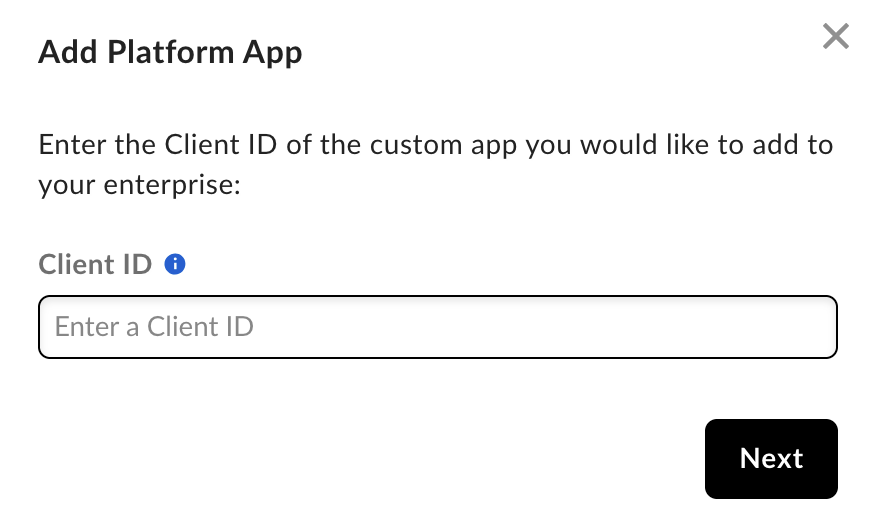Click the Add Platform App title
This screenshot has width=874, height=514.
point(170,52)
